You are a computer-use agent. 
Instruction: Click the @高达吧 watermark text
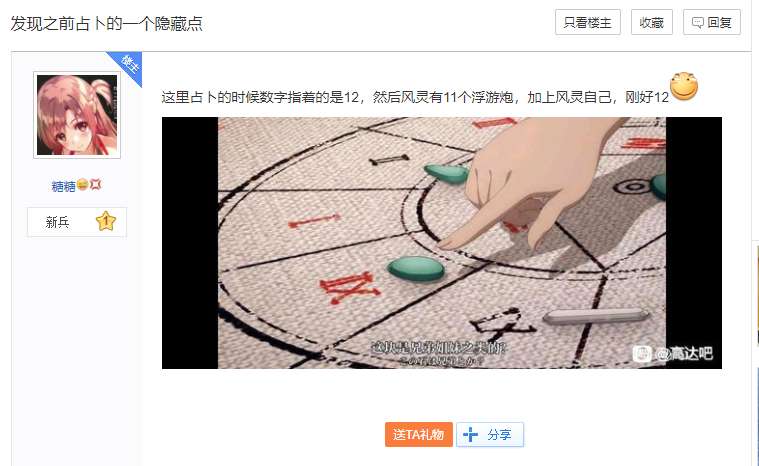(684, 354)
